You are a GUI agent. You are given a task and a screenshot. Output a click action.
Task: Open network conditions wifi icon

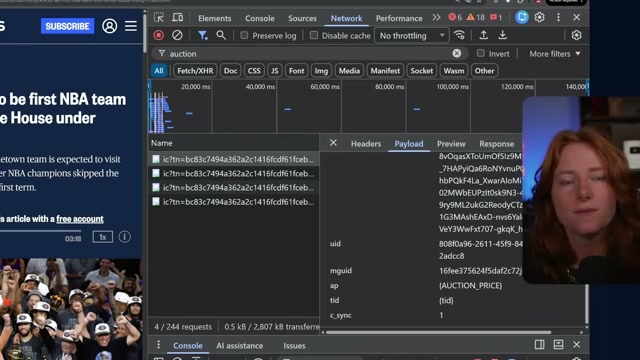pyautogui.click(x=460, y=36)
